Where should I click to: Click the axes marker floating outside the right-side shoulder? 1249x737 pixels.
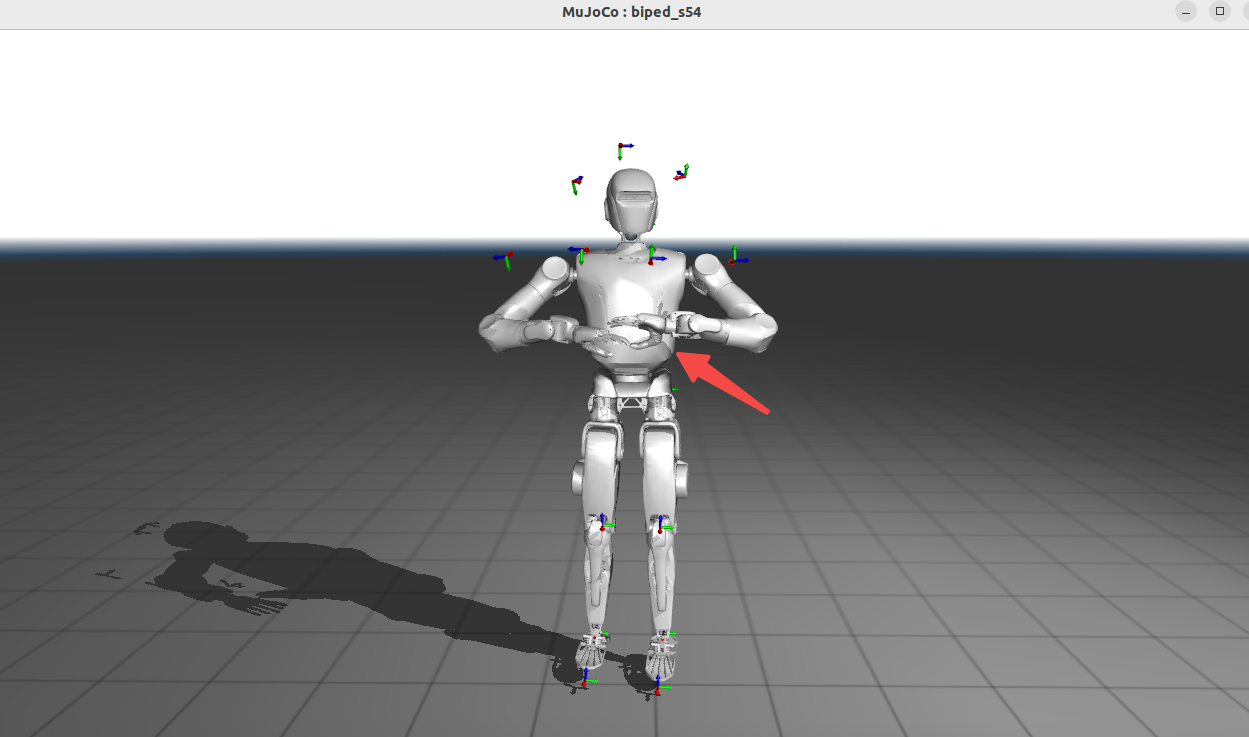pos(735,258)
